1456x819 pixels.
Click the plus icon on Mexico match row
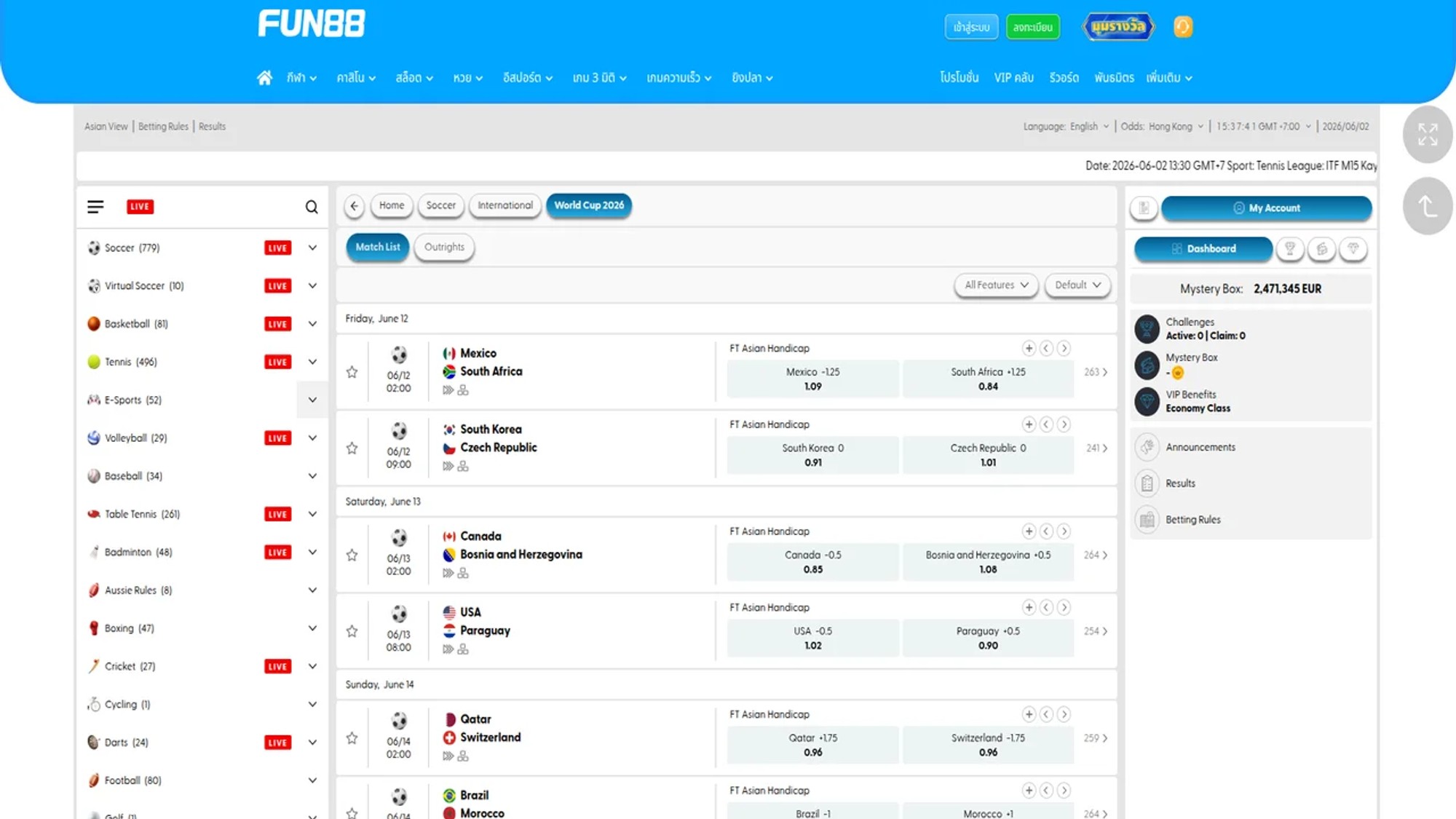tap(1029, 349)
